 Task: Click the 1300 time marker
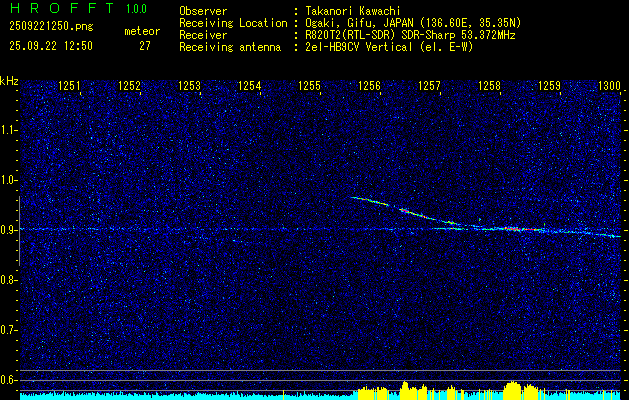coord(609,86)
